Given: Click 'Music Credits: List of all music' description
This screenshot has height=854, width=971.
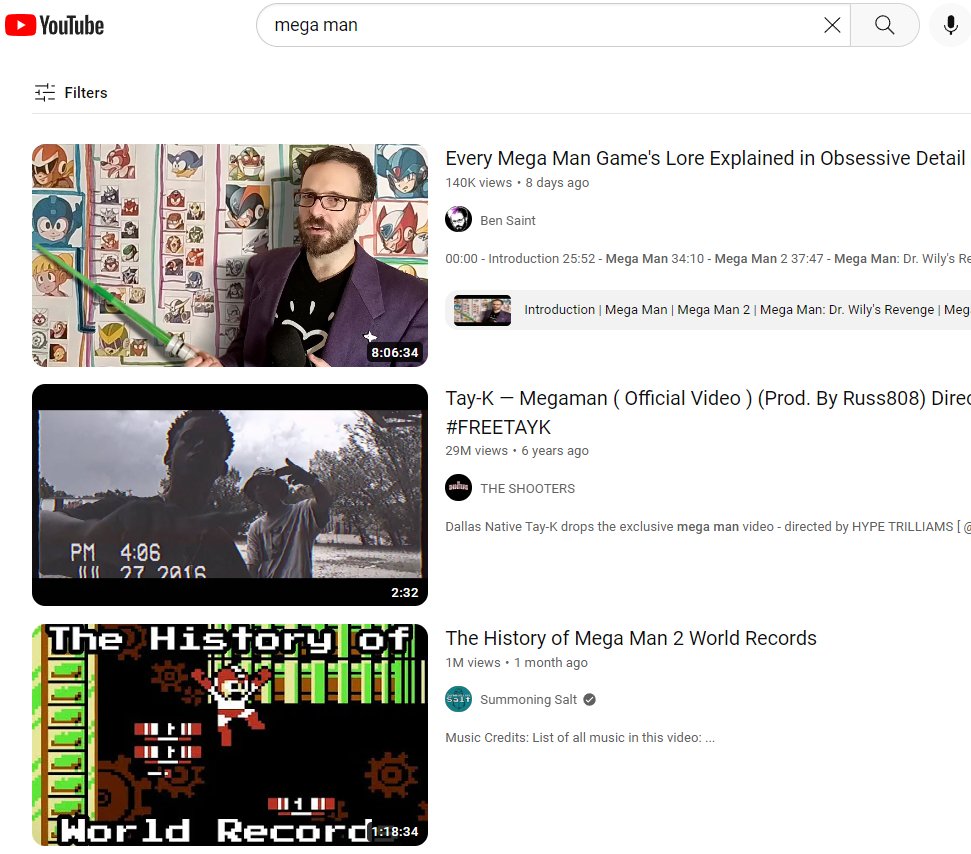Looking at the screenshot, I should pyautogui.click(x=580, y=738).
